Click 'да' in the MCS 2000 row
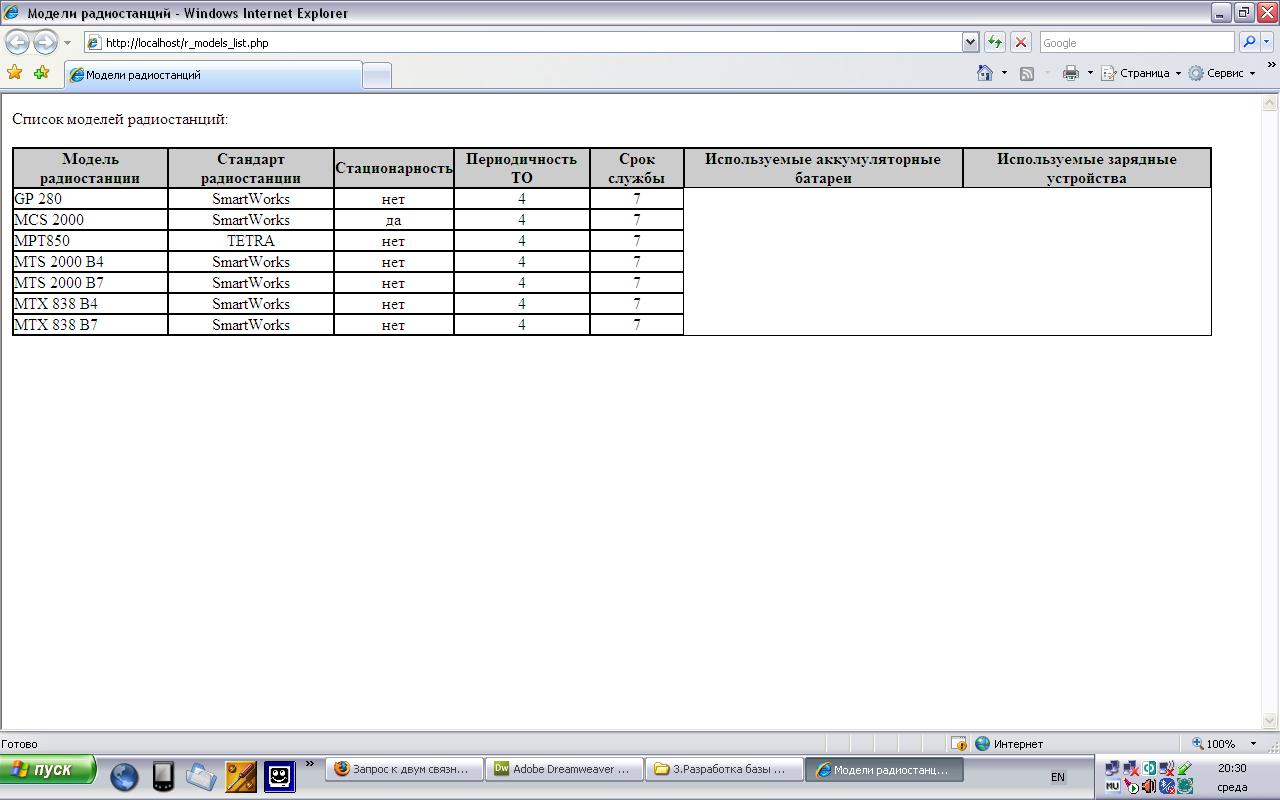Screen dimensions: 1280x800 (393, 220)
